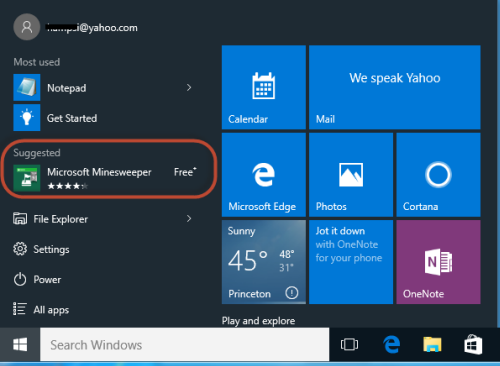Launch the Microsoft Edge tile

[264, 175]
